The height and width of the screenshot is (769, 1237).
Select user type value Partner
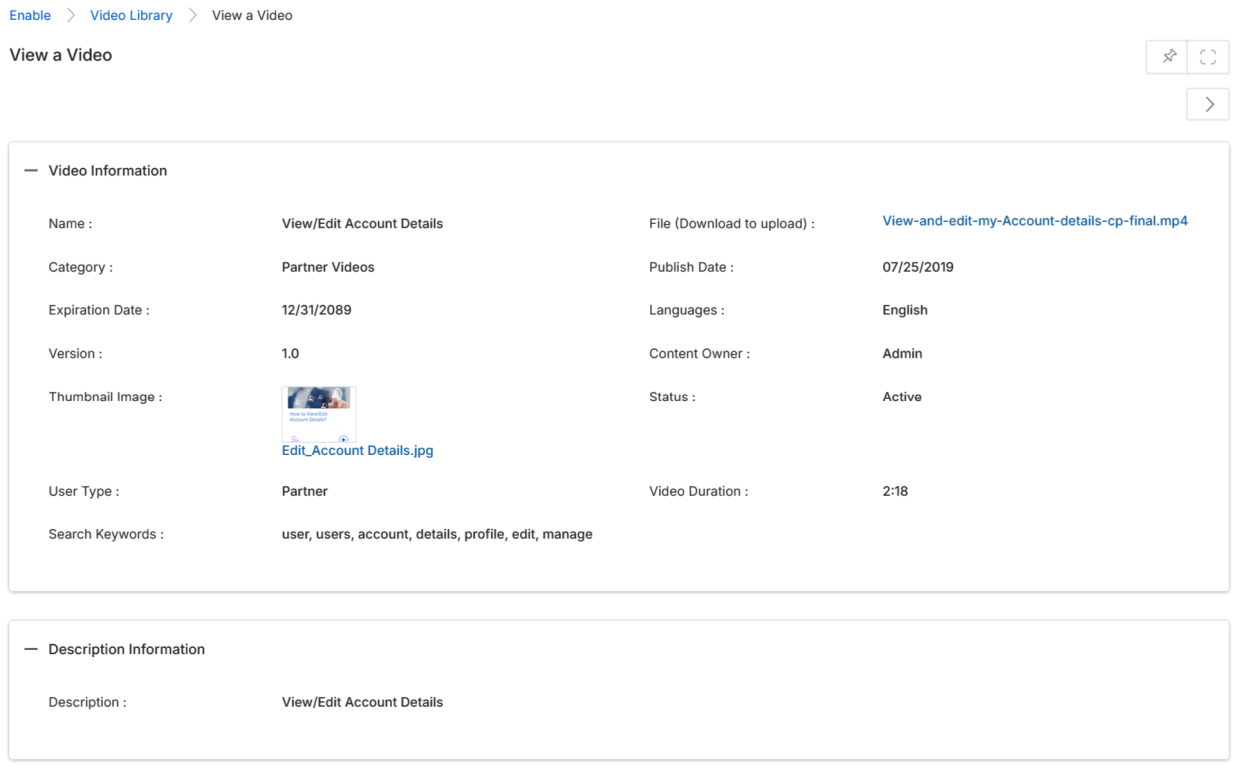(305, 491)
